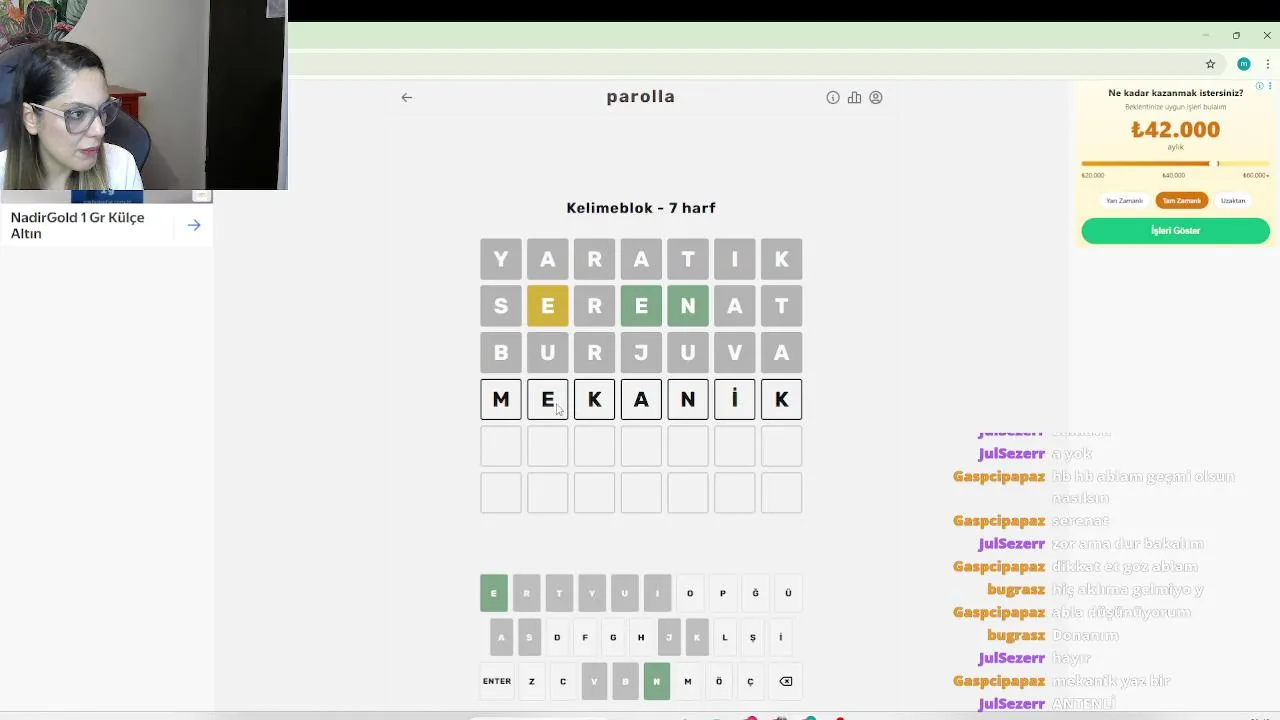This screenshot has width=1280, height=720.
Task: Open the game info help icon
Action: (x=833, y=97)
